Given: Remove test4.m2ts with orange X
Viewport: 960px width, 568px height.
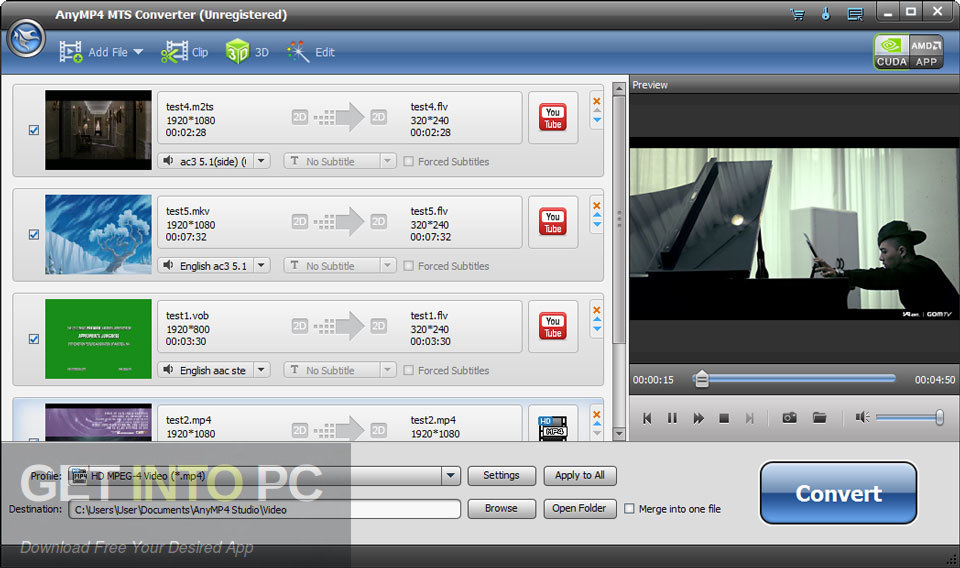Looking at the screenshot, I should (x=597, y=101).
